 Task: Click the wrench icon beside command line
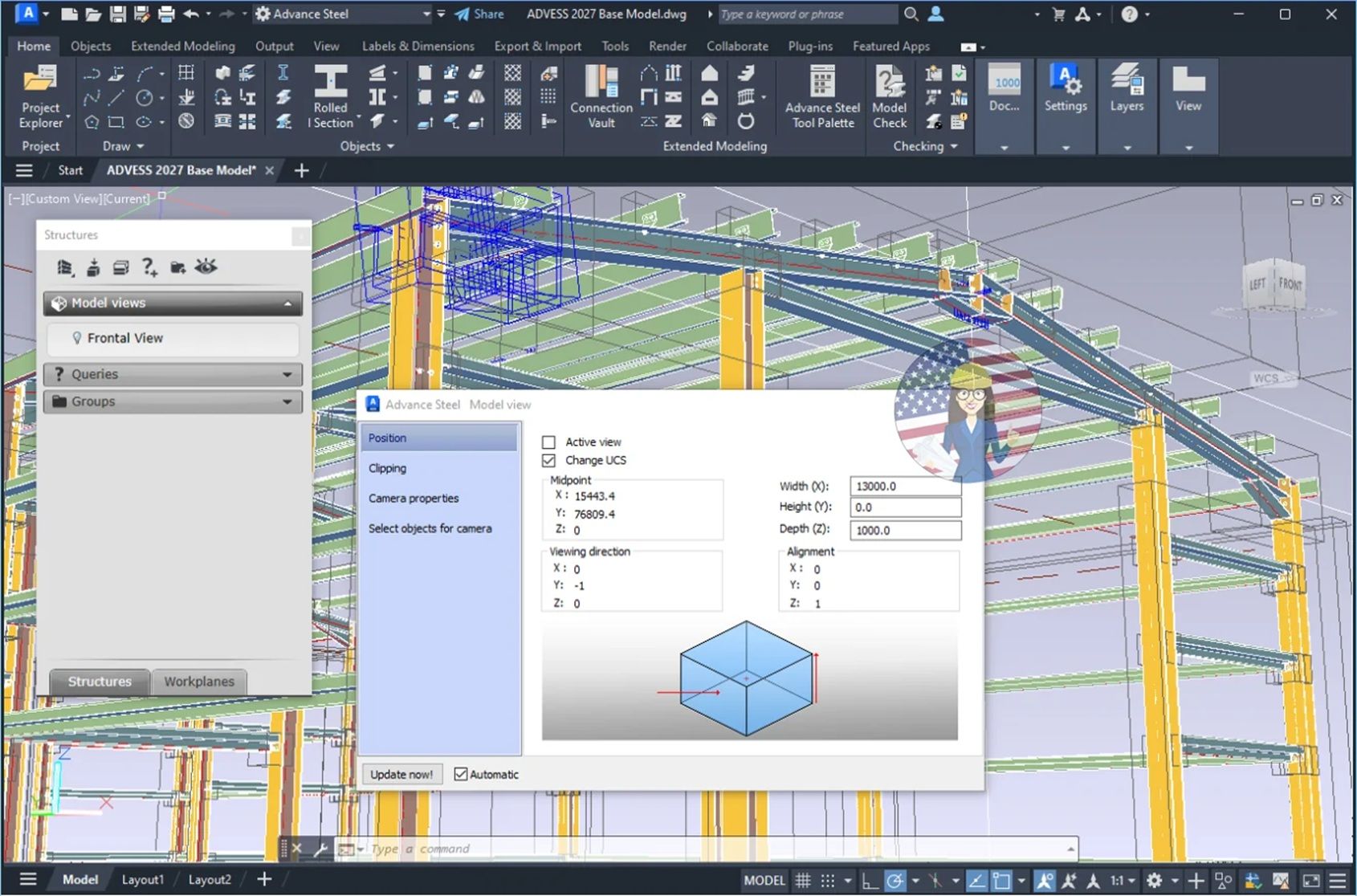pos(320,848)
